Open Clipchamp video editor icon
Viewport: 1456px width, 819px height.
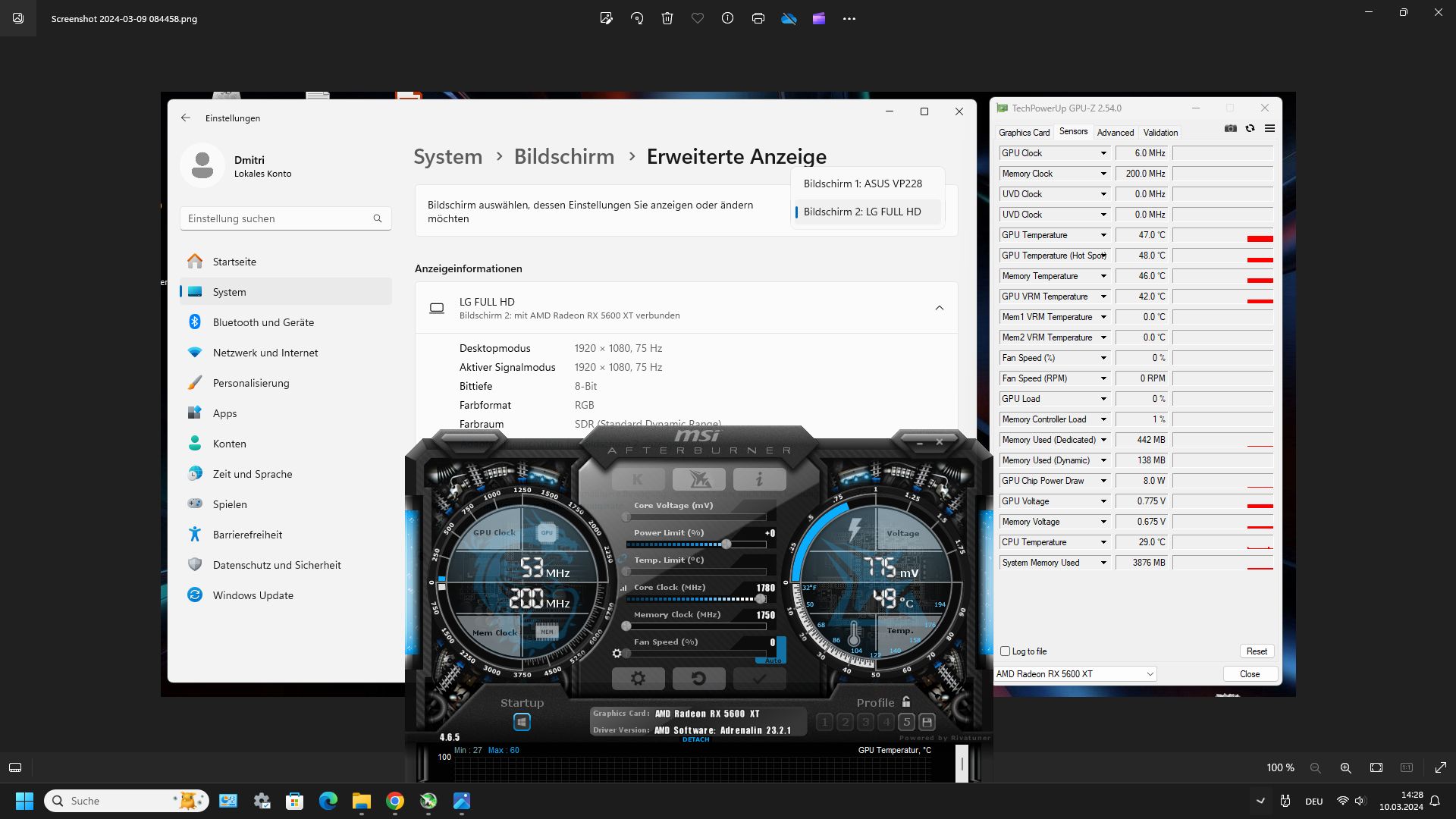pos(819,18)
